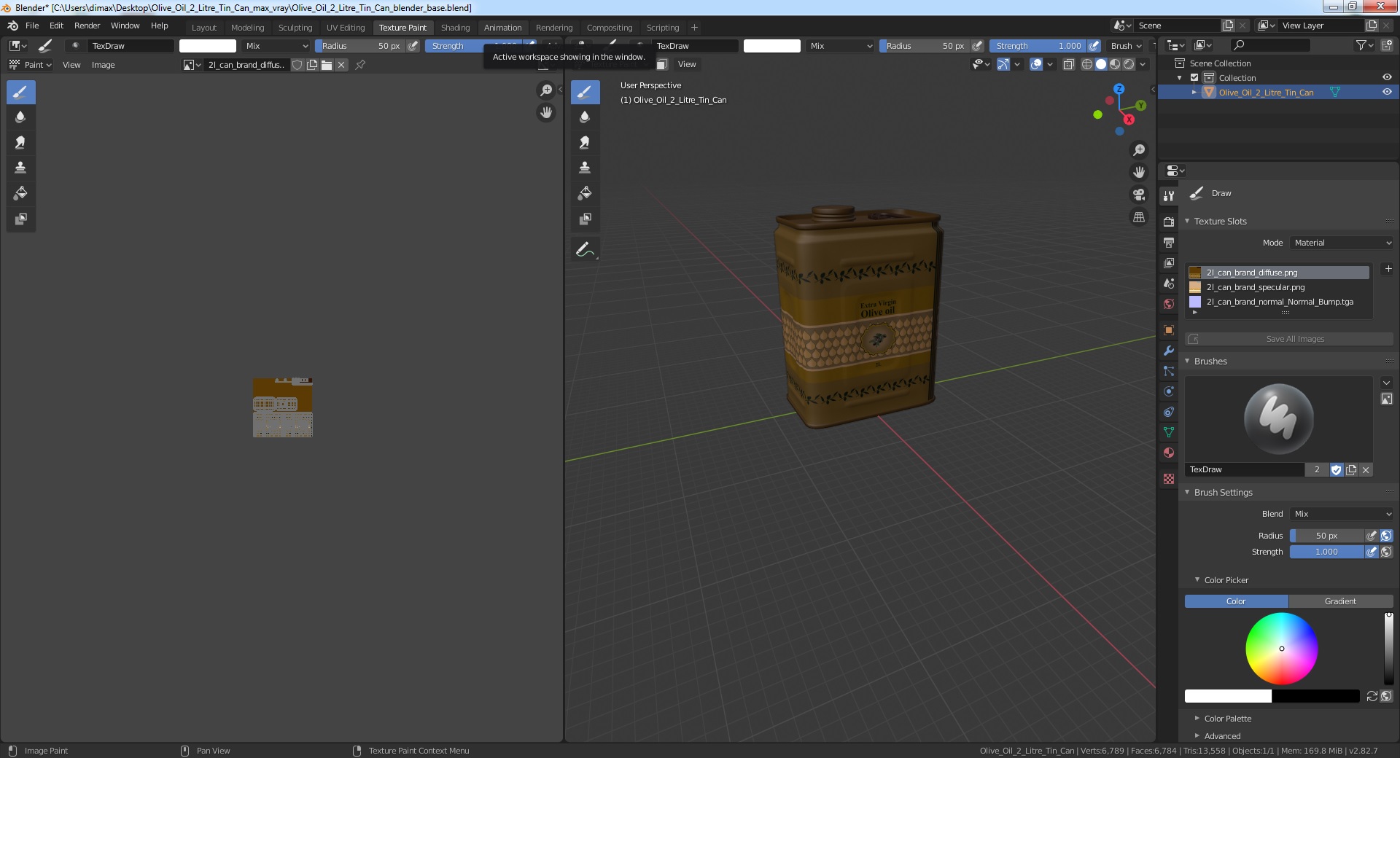1400x844 pixels.
Task: Expand the Advanced section
Action: pyautogui.click(x=1197, y=736)
